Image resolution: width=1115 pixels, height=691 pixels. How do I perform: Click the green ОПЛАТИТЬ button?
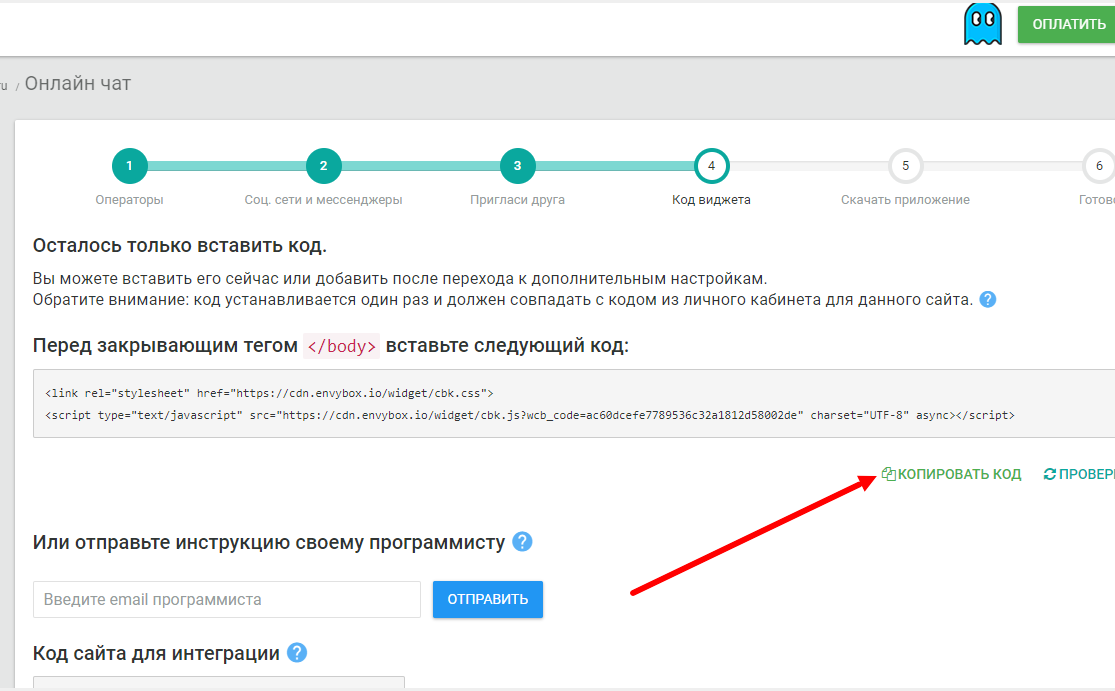(1067, 24)
